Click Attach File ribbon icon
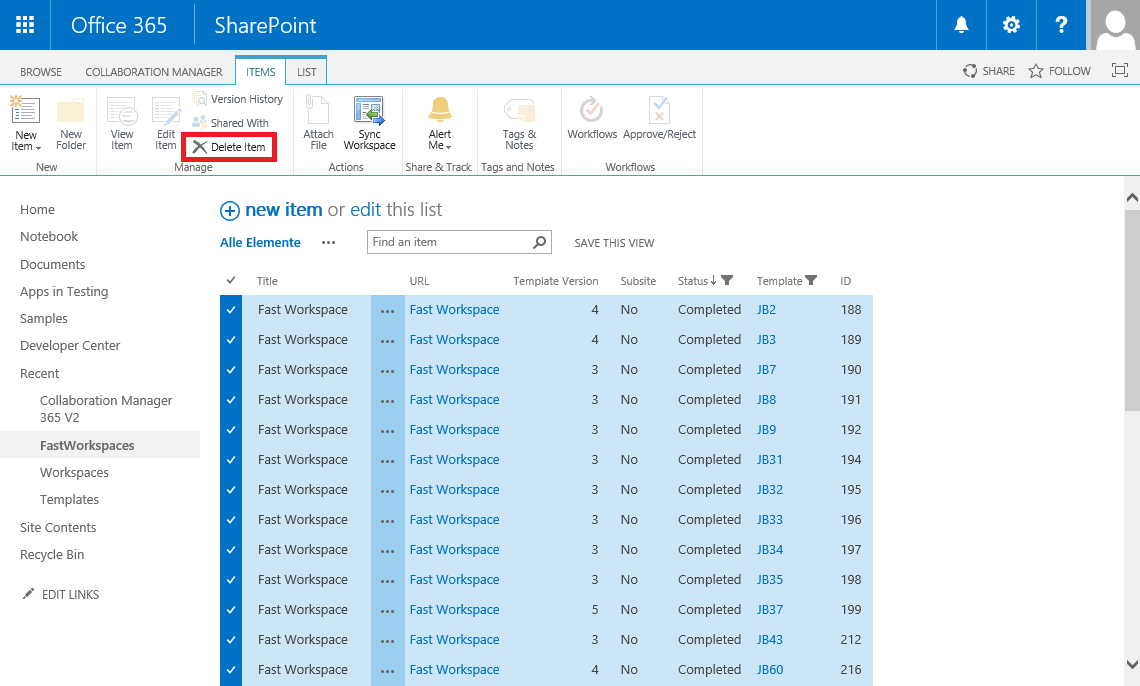1140x686 pixels. pos(318,124)
